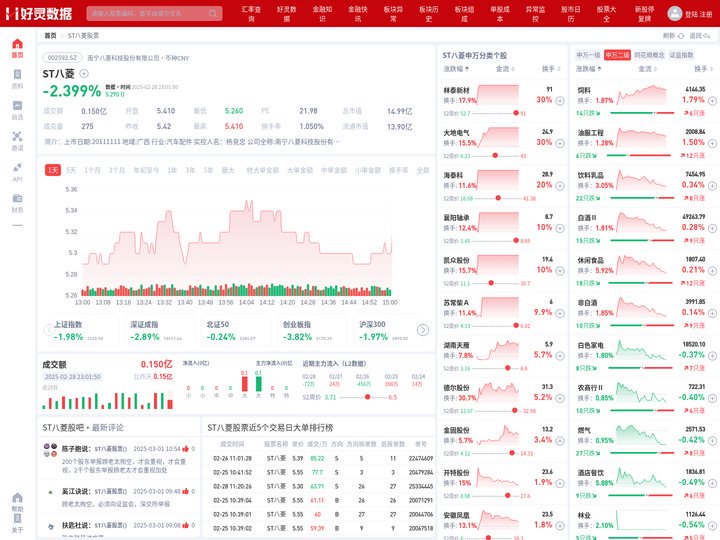Toggle the 换手率 chart series
720x540 pixels.
point(399,170)
